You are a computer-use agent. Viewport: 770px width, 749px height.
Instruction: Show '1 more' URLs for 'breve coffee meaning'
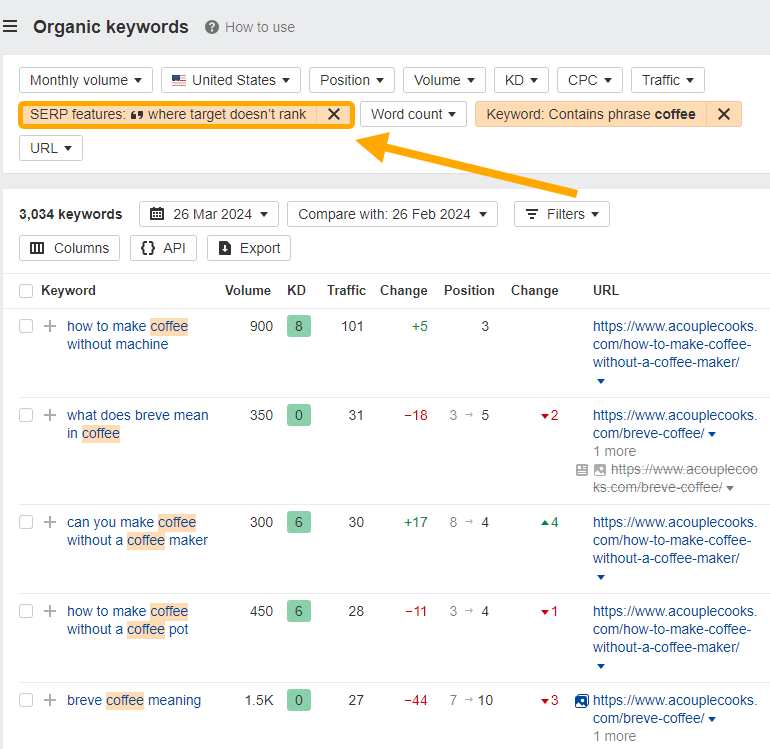pos(614,736)
